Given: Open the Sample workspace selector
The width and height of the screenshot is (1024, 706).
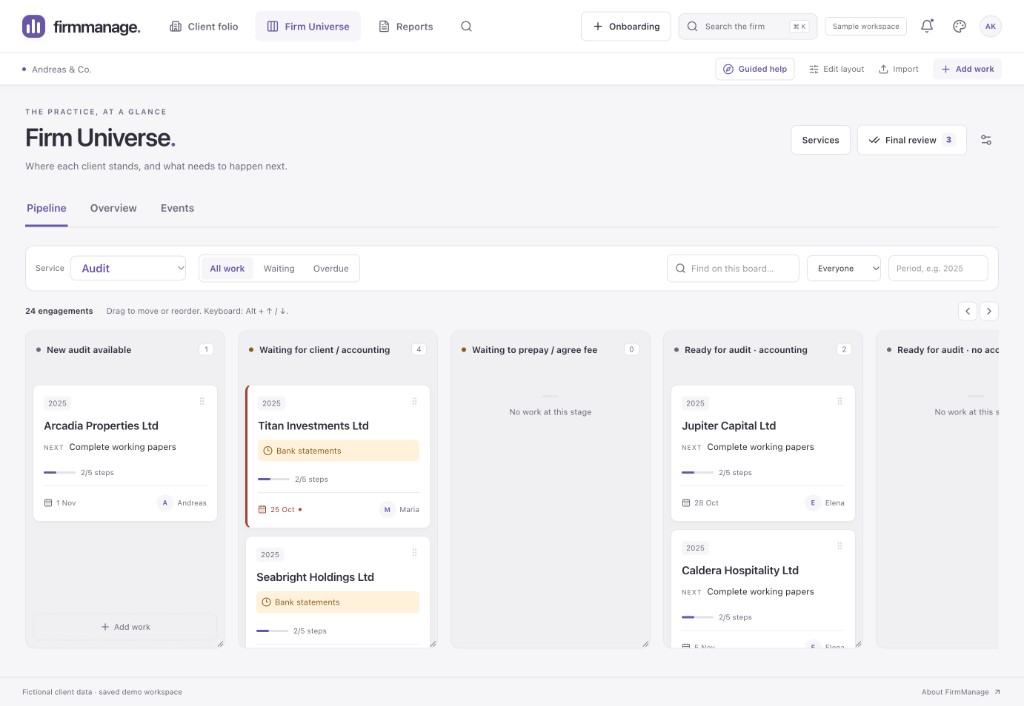Looking at the screenshot, I should click(865, 27).
